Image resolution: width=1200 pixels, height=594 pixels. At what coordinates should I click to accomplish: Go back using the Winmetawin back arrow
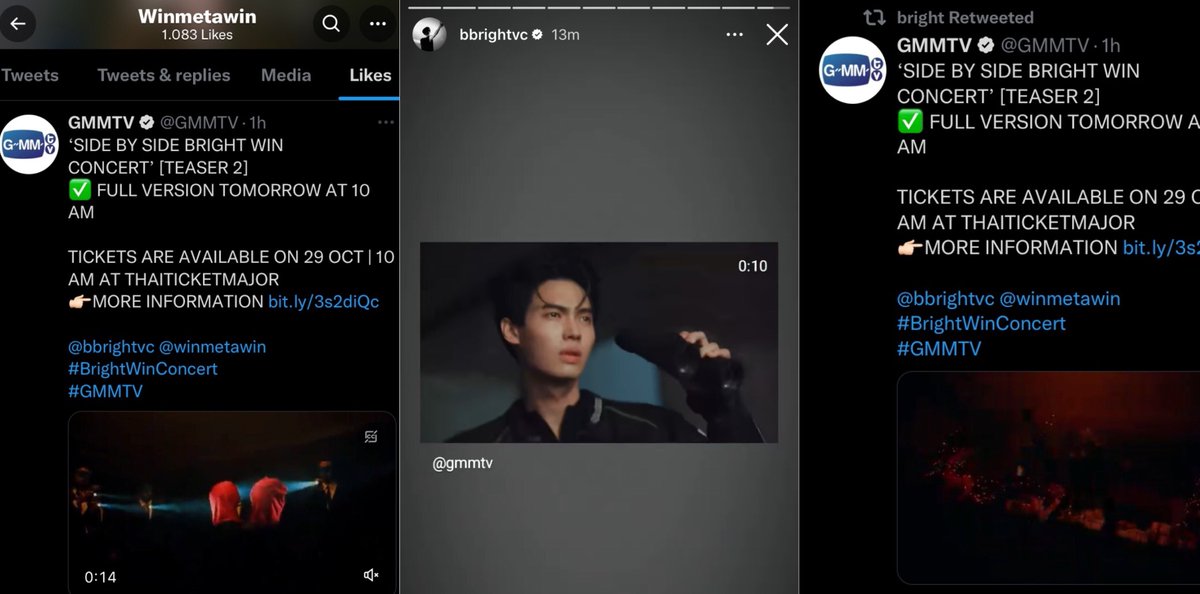[17, 23]
